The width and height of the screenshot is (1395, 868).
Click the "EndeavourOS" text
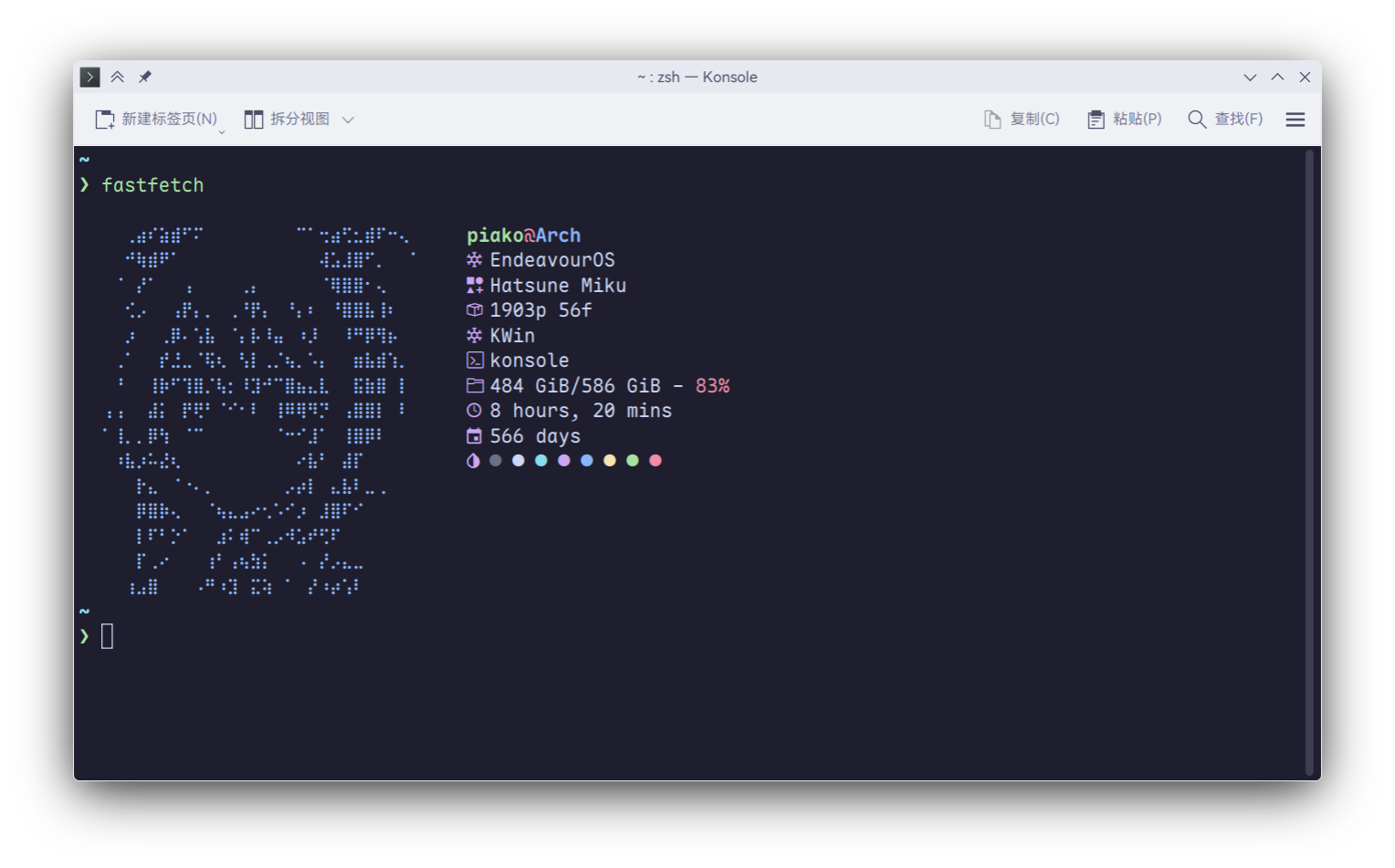[552, 260]
